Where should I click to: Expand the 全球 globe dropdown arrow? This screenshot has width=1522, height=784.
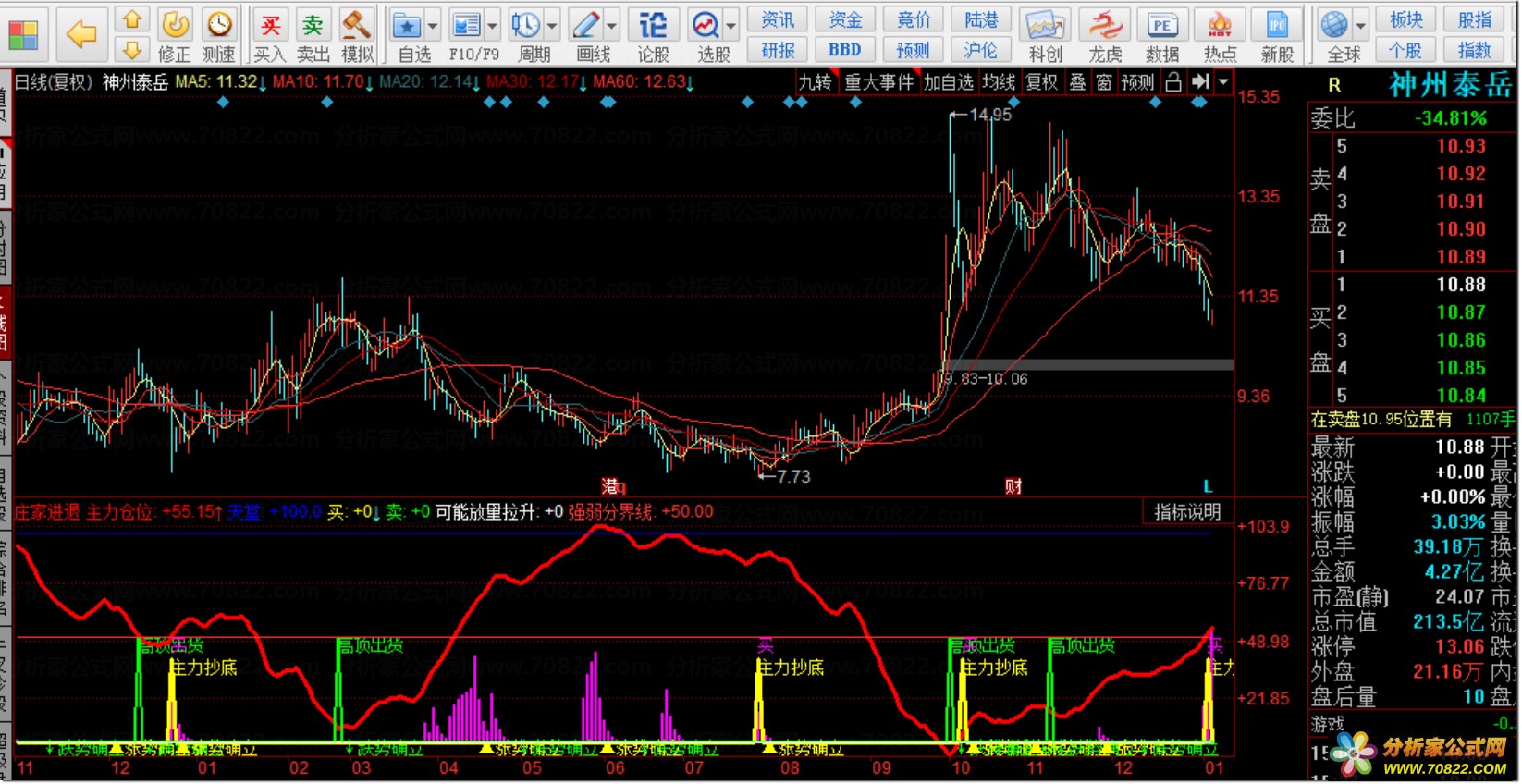click(x=1361, y=26)
